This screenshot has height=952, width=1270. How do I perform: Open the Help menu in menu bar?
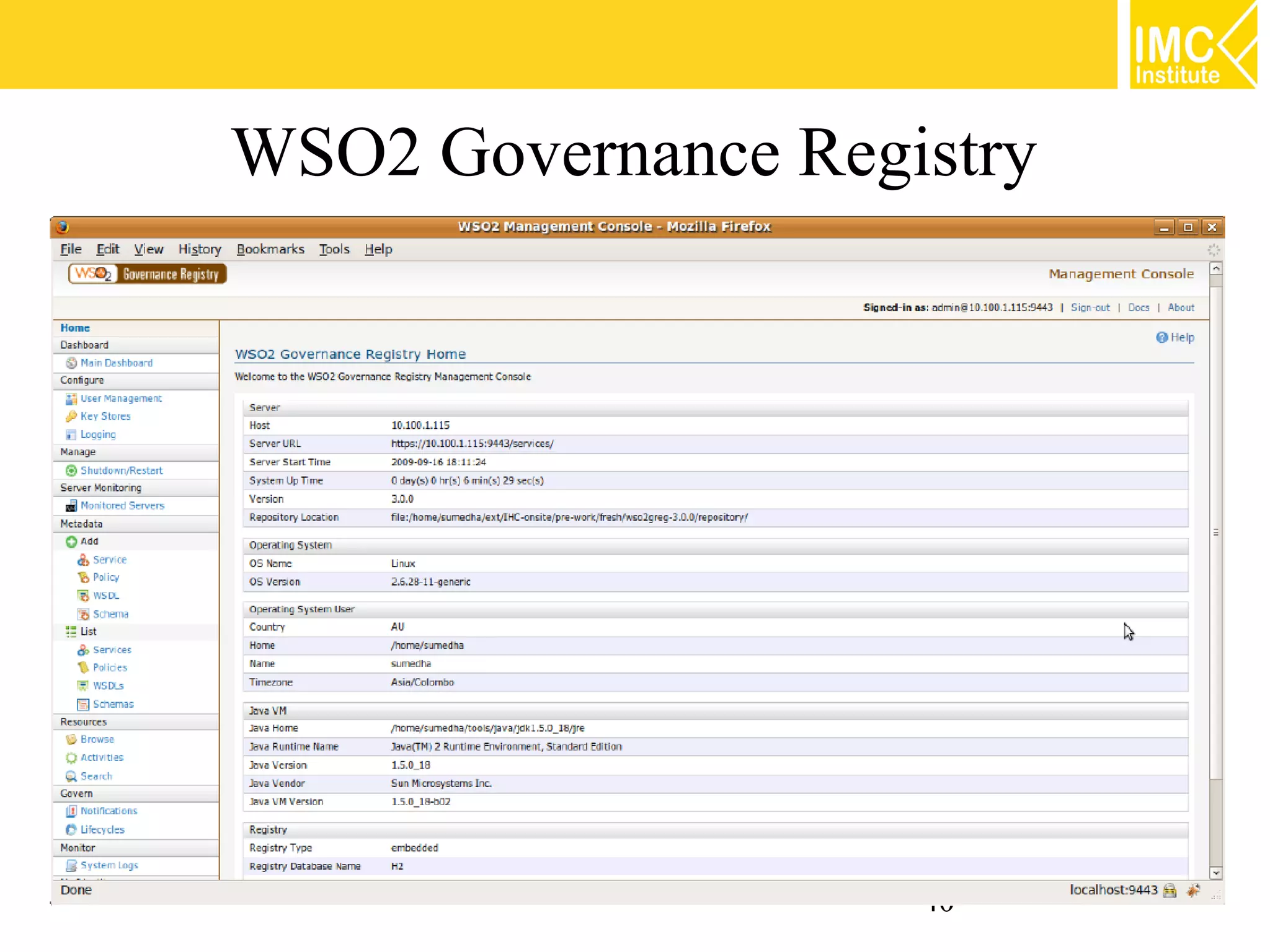click(378, 249)
